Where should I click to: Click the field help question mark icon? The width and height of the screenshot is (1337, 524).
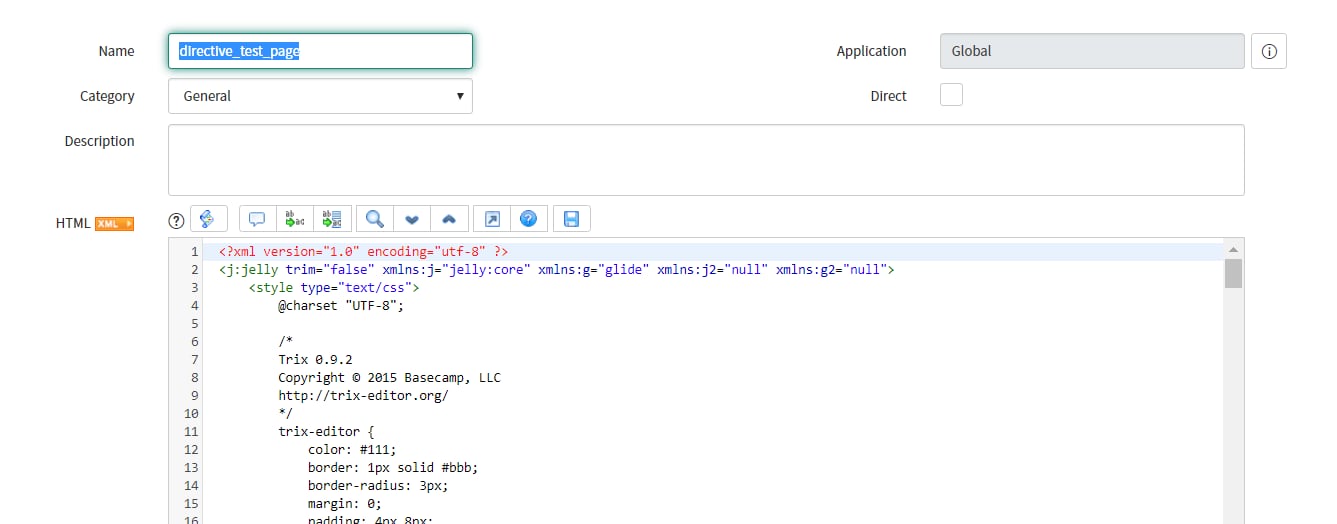click(x=176, y=221)
